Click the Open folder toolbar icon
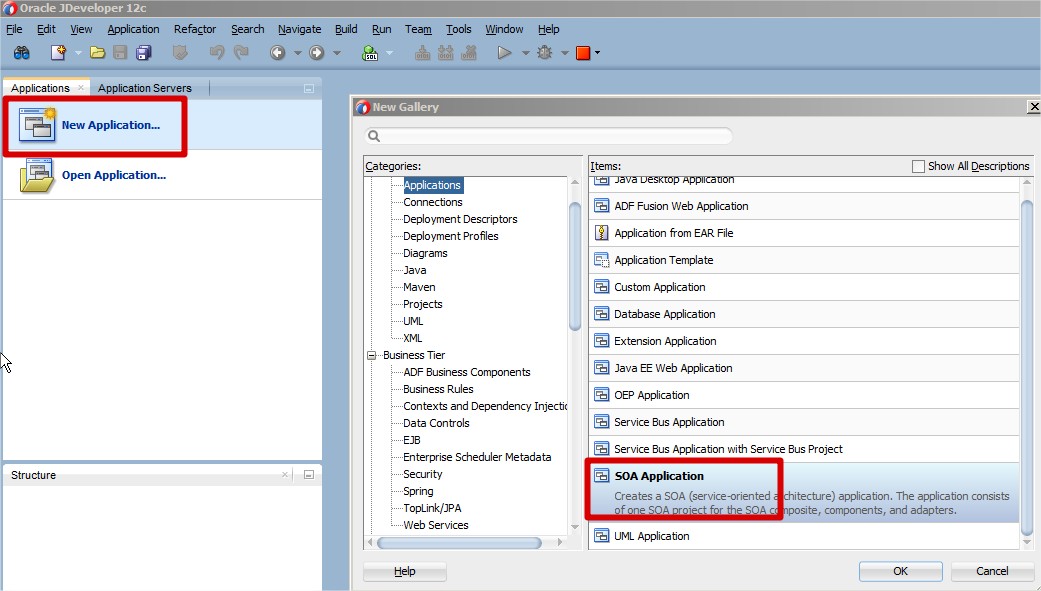Viewport: 1041px width, 591px height. pyautogui.click(x=97, y=53)
